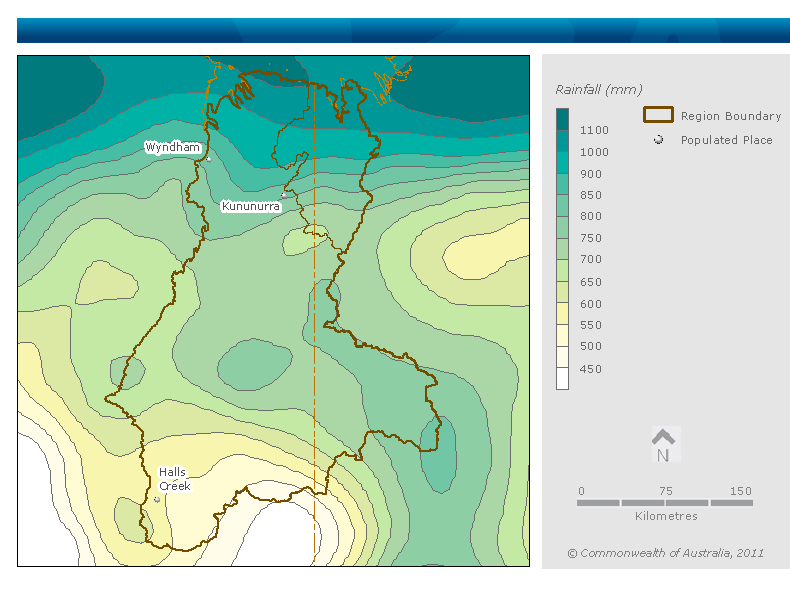790x594 pixels.
Task: Click the 1000 rainfall legend value
Action: [x=594, y=152]
